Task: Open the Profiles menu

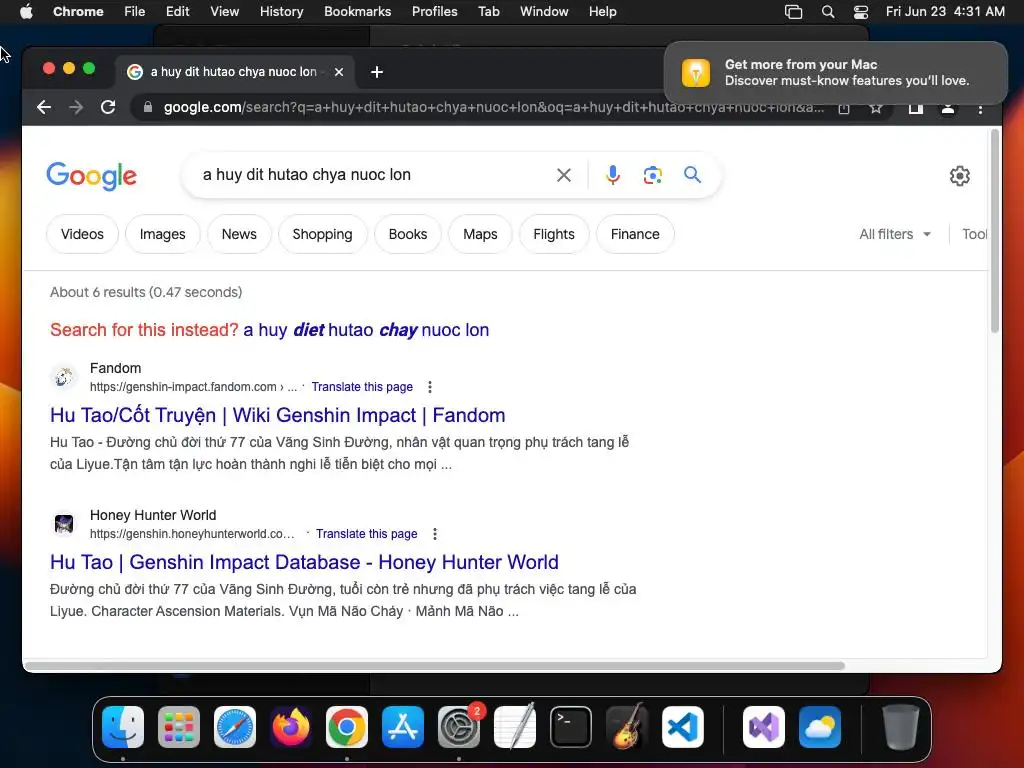Action: [x=434, y=12]
